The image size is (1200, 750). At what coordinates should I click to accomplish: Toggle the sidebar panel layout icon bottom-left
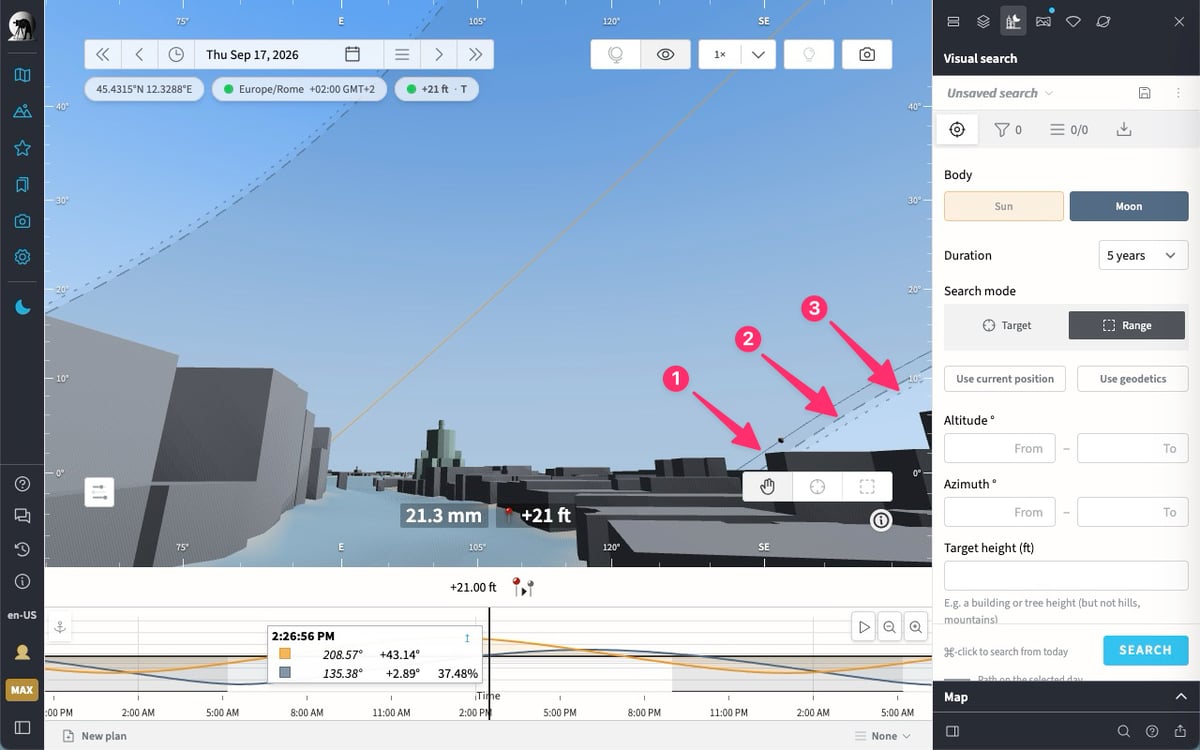(x=22, y=727)
